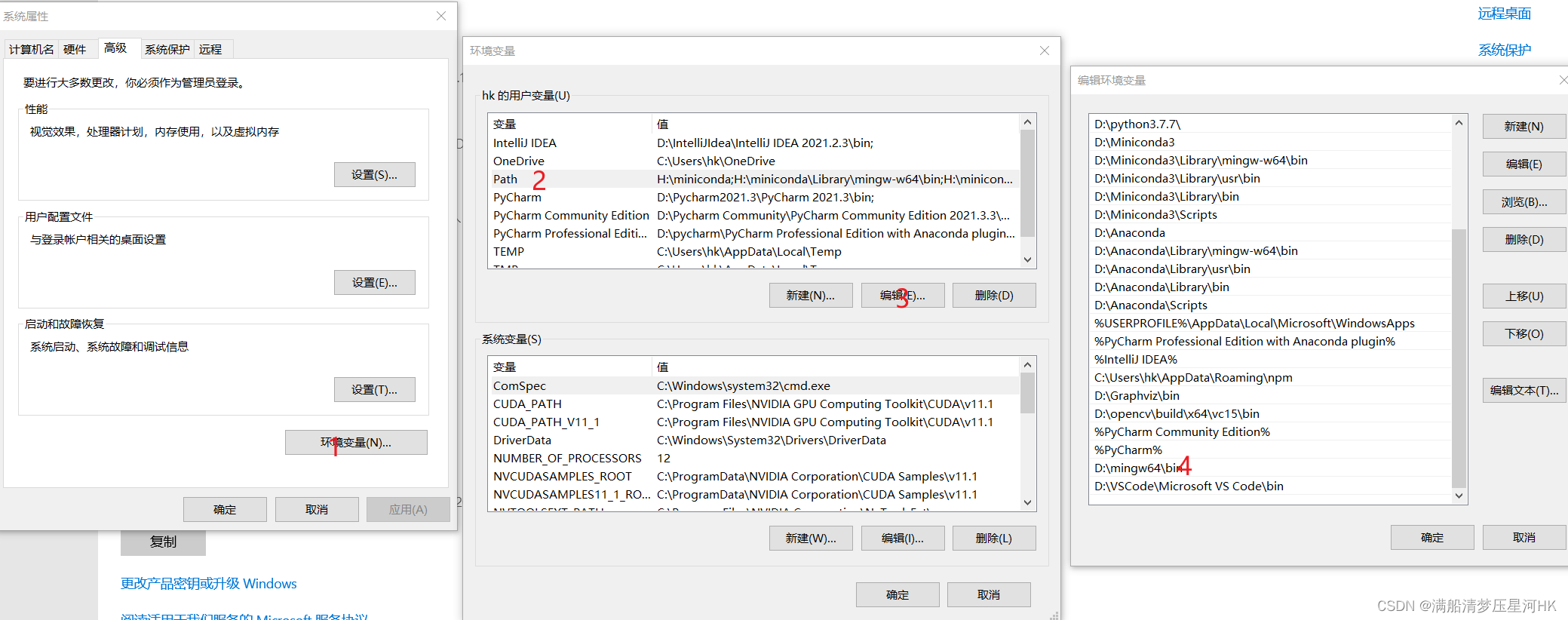This screenshot has width=1568, height=620.
Task: Click 浏览(B)... button
Action: (1524, 201)
